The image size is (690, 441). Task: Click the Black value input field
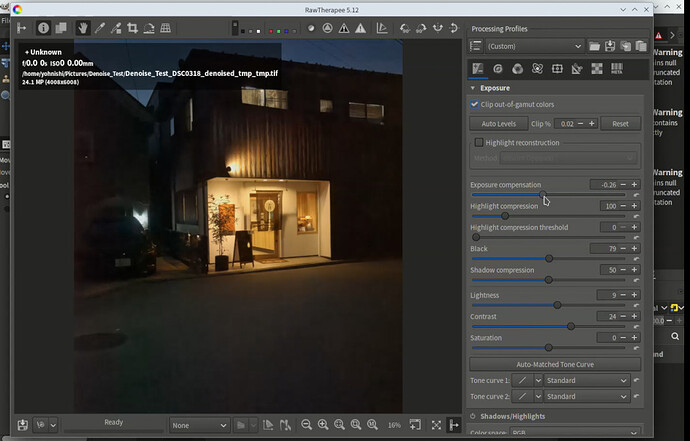[604, 249]
